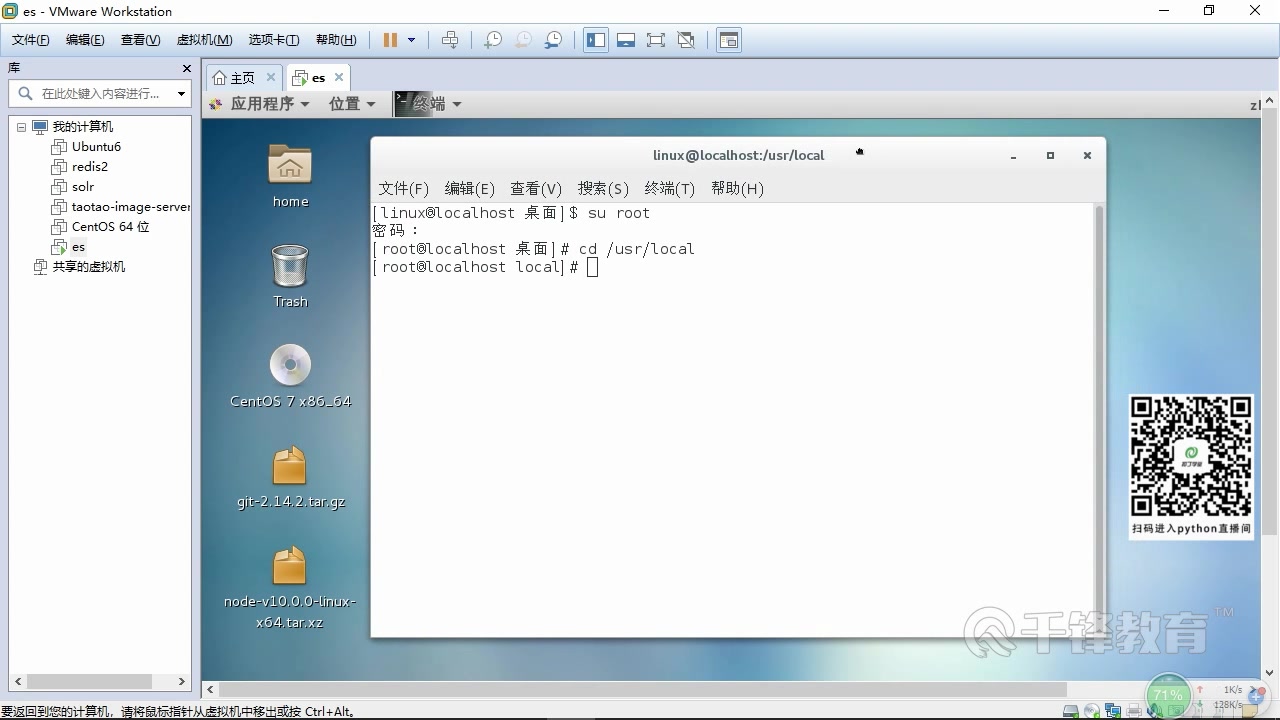The width and height of the screenshot is (1280, 720).
Task: Take a snapshot of this virtual machine
Action: point(493,40)
